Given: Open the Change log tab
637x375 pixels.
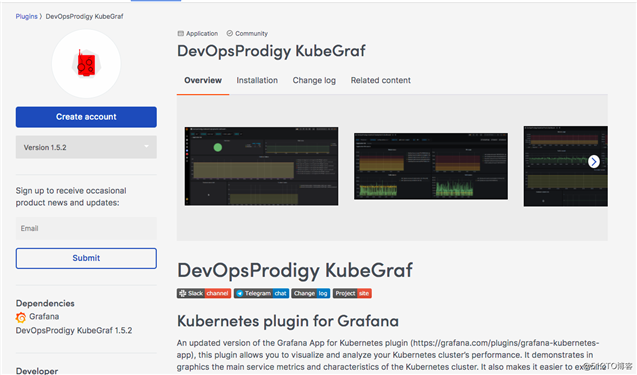Looking at the screenshot, I should coord(314,80).
